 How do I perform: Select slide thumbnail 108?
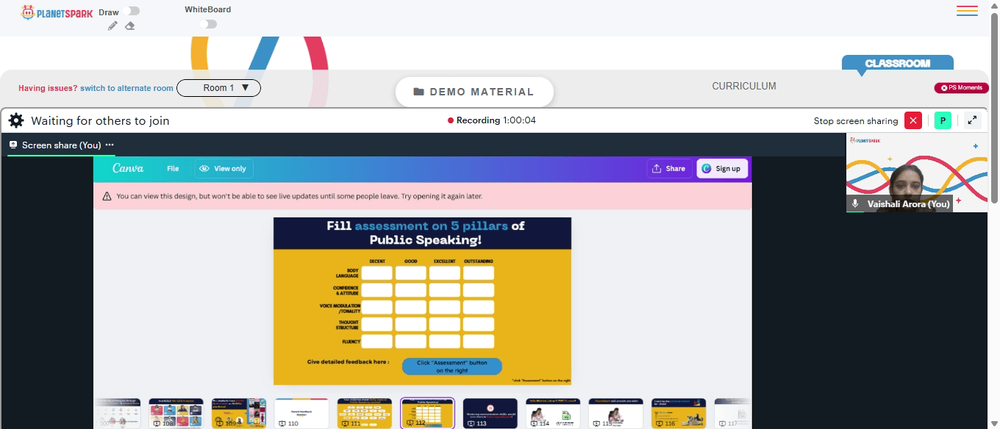click(176, 413)
